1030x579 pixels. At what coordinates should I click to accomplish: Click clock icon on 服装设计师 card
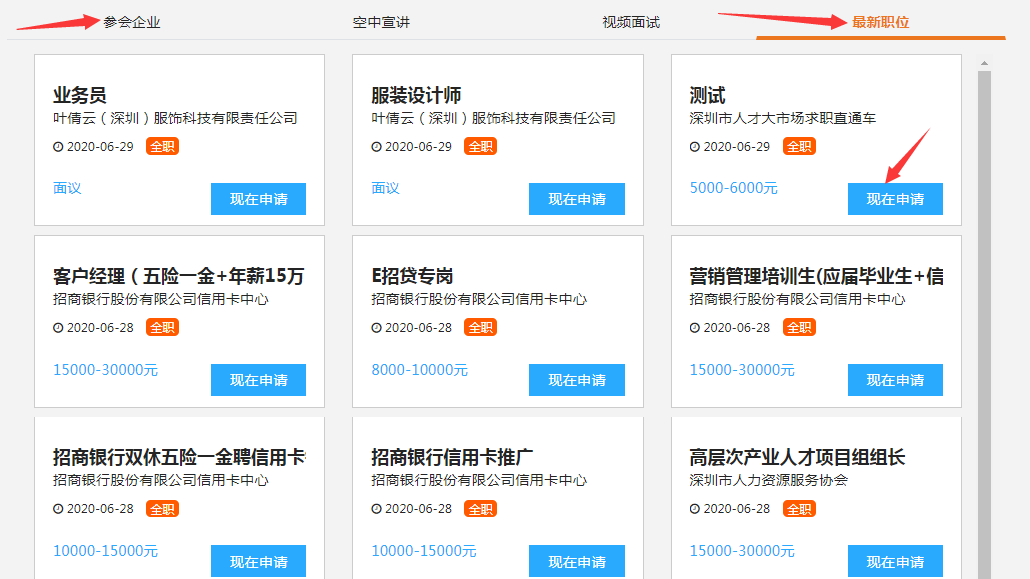[x=376, y=147]
